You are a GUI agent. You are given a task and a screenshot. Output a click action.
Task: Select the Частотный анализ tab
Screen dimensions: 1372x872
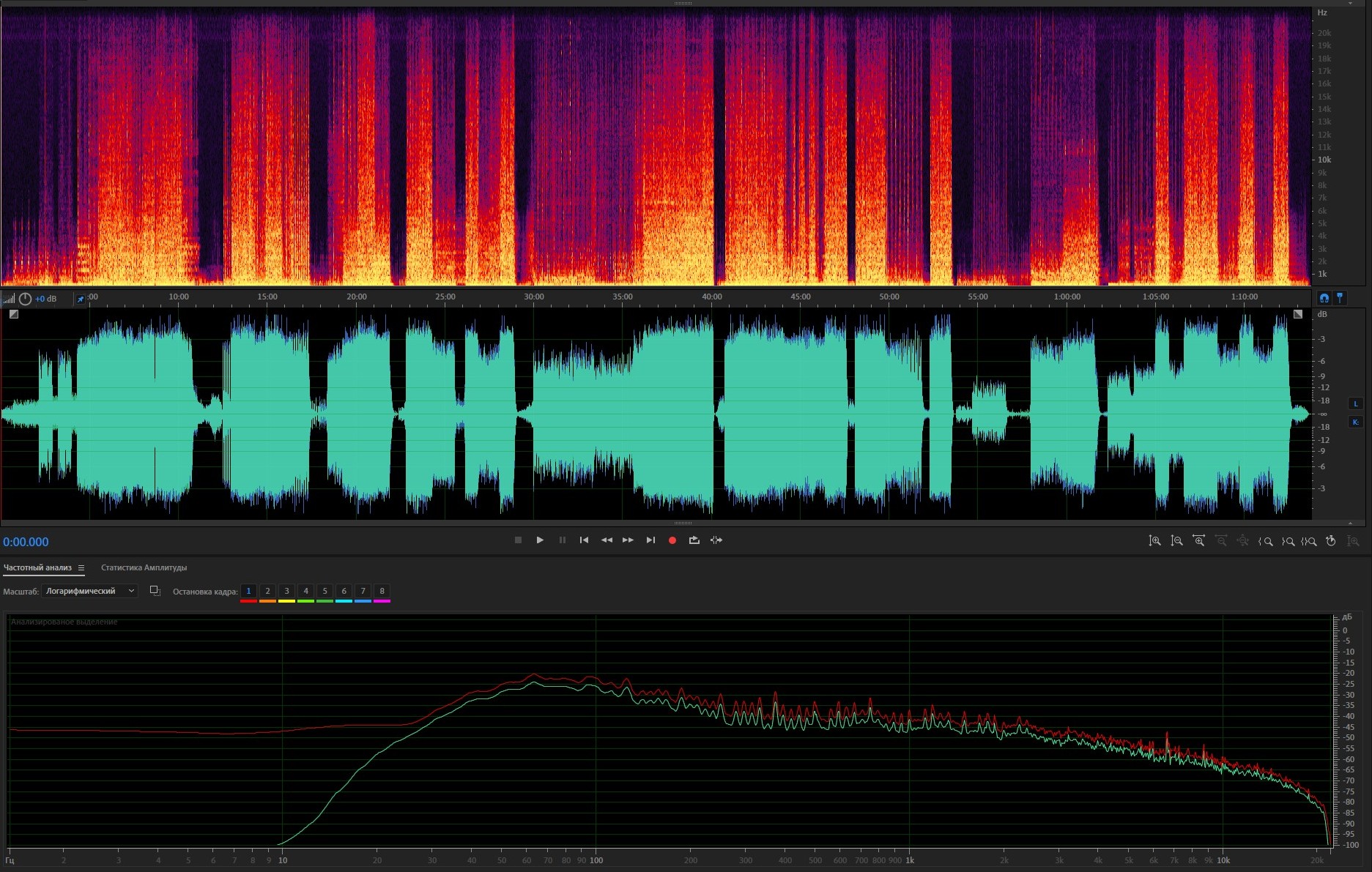point(37,568)
